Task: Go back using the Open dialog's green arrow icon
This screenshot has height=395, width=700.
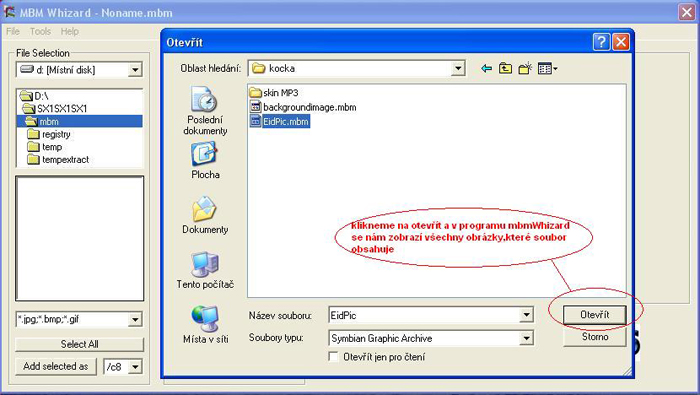Action: (x=486, y=69)
